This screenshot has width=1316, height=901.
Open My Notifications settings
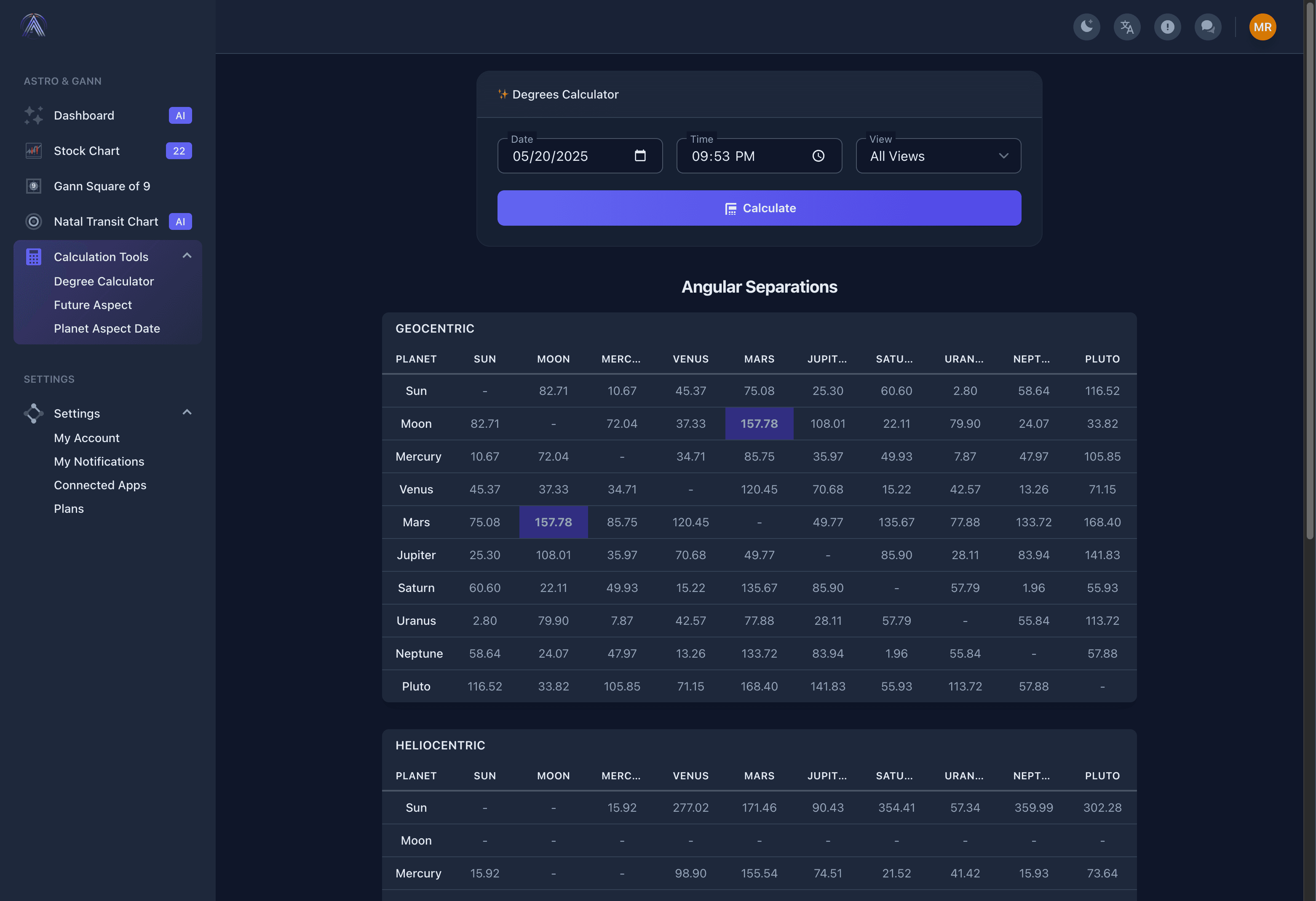[99, 462]
